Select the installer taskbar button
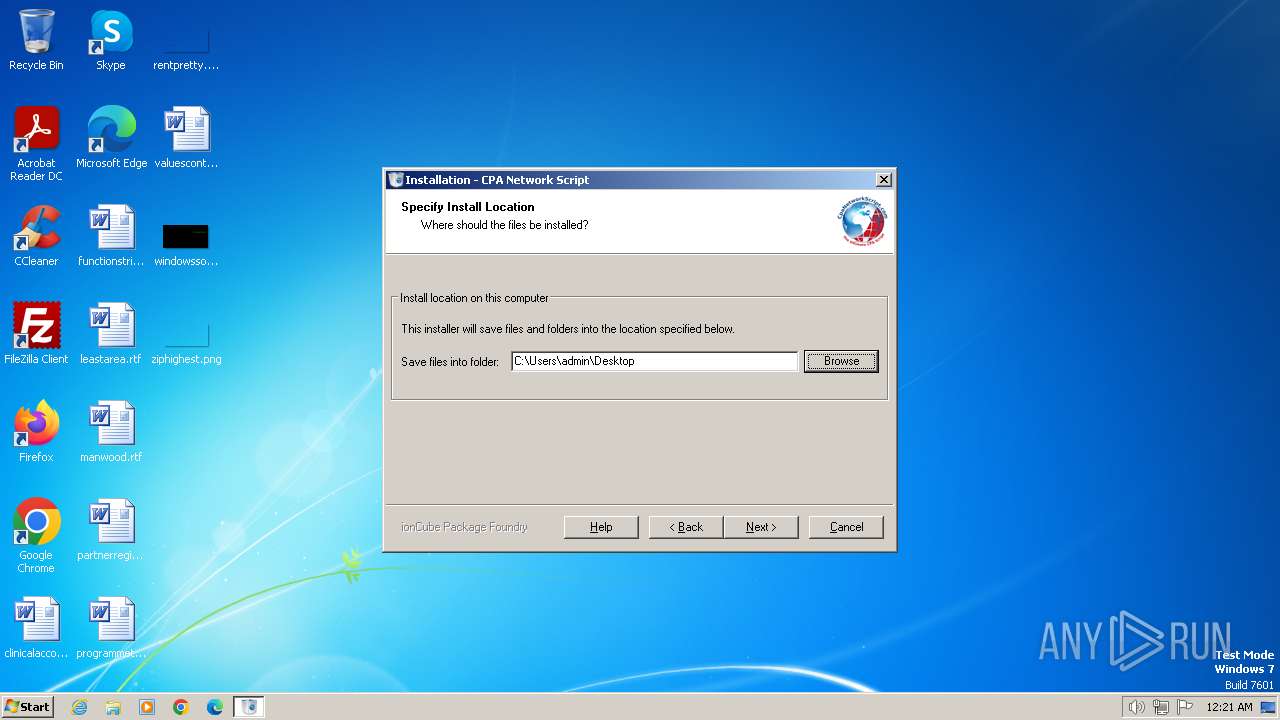1280x720 pixels. tap(249, 707)
